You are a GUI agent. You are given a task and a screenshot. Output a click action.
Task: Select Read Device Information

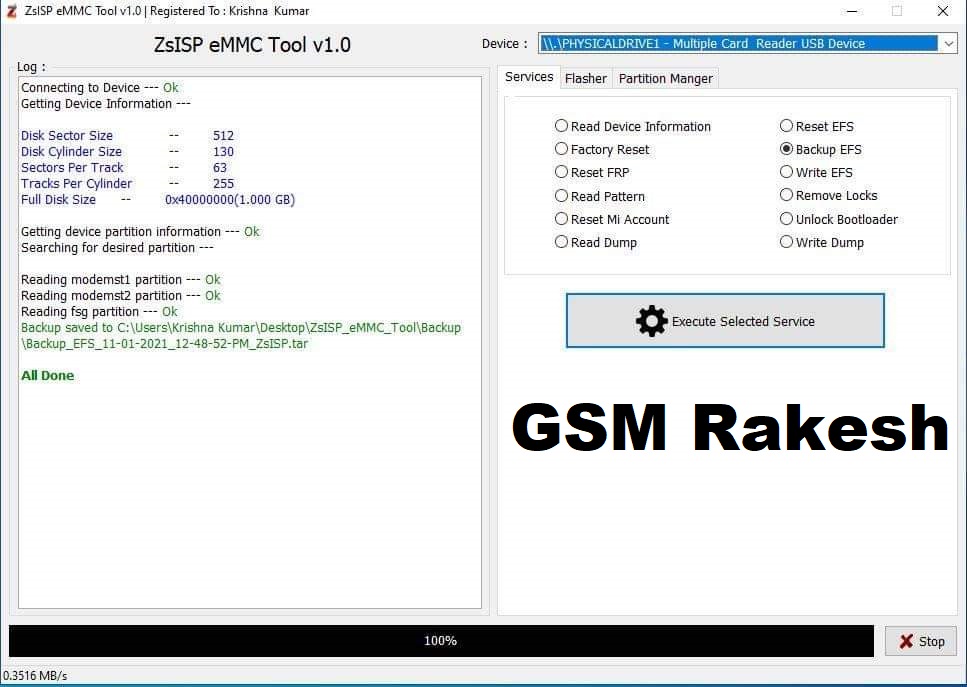coord(562,126)
